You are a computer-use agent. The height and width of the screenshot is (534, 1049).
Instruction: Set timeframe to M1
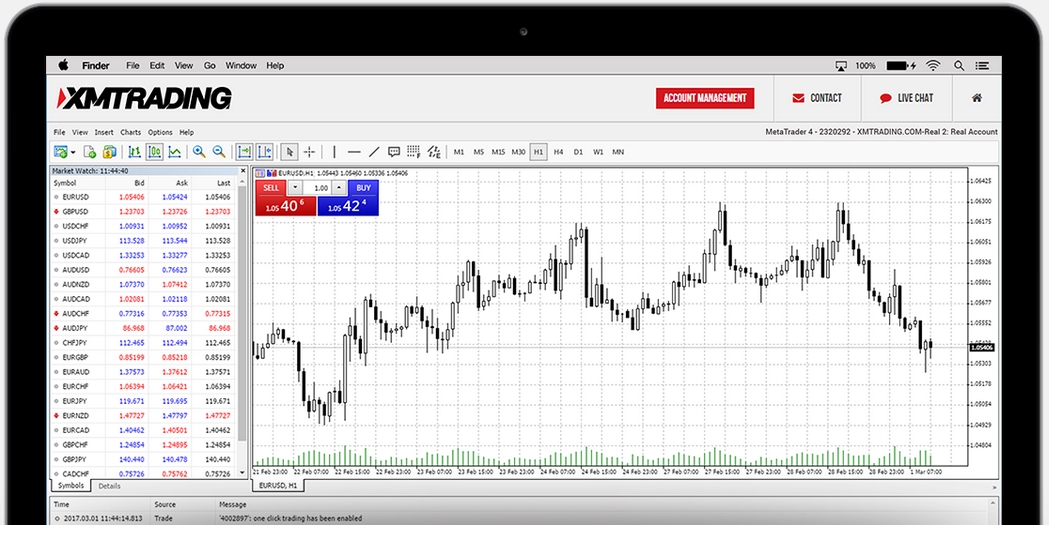[459, 152]
